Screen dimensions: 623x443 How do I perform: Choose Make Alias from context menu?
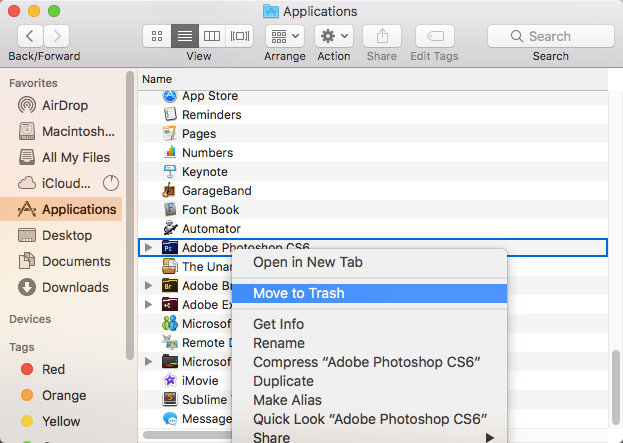tap(370, 400)
